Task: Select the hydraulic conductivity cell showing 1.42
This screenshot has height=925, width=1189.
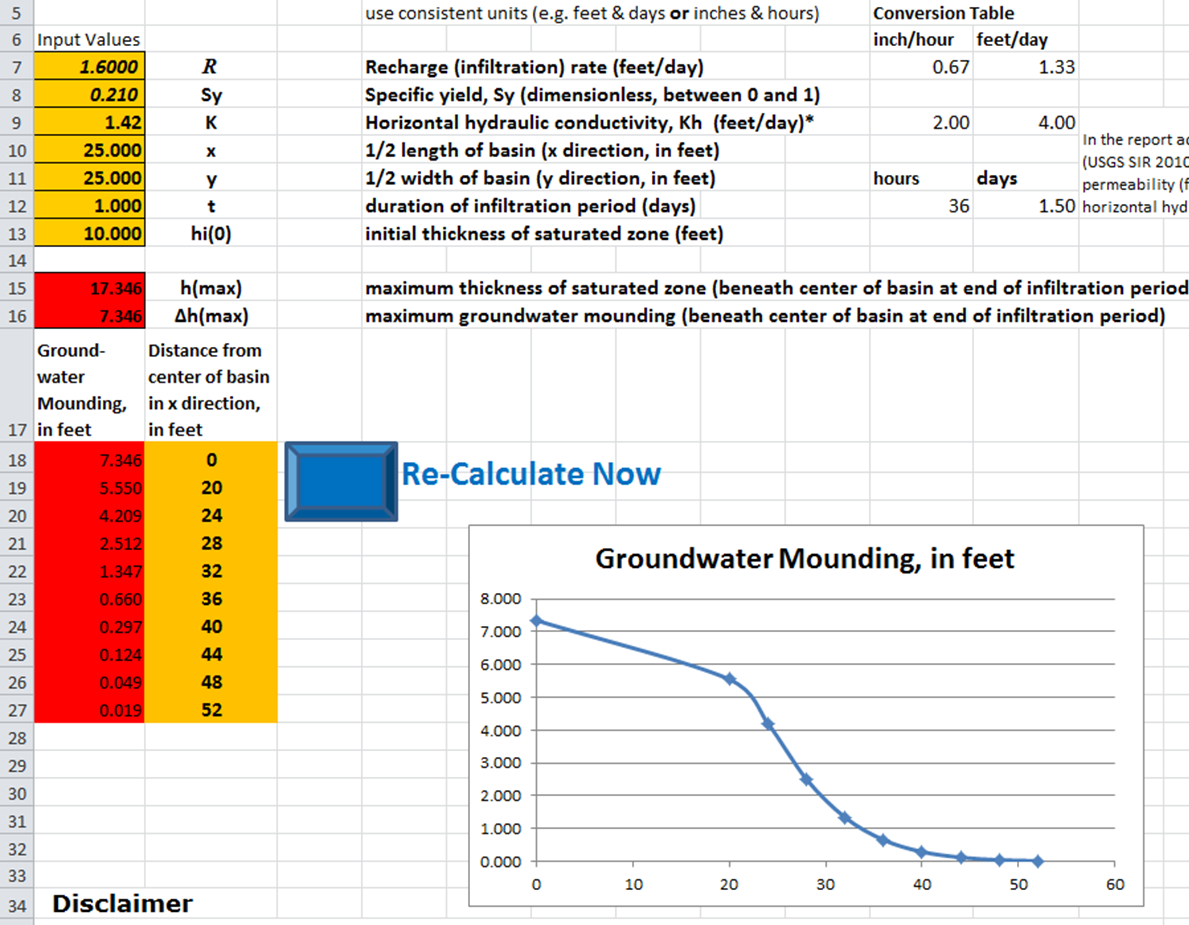Action: pos(90,123)
